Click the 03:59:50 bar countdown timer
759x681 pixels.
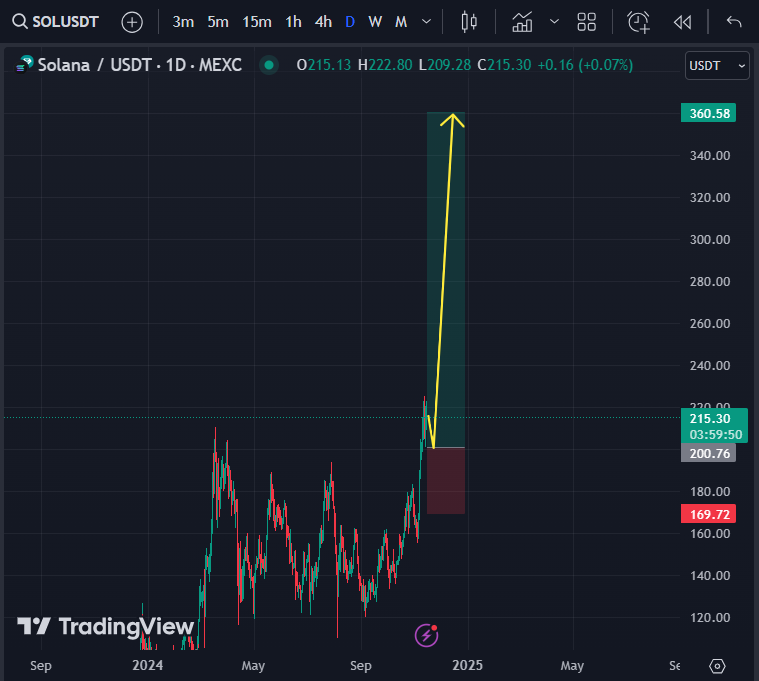point(715,435)
